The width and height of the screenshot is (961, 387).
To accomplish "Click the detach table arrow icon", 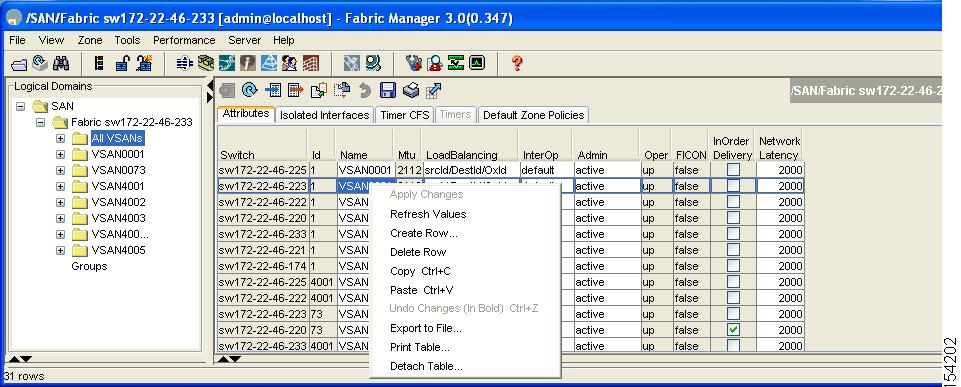I will pos(434,90).
